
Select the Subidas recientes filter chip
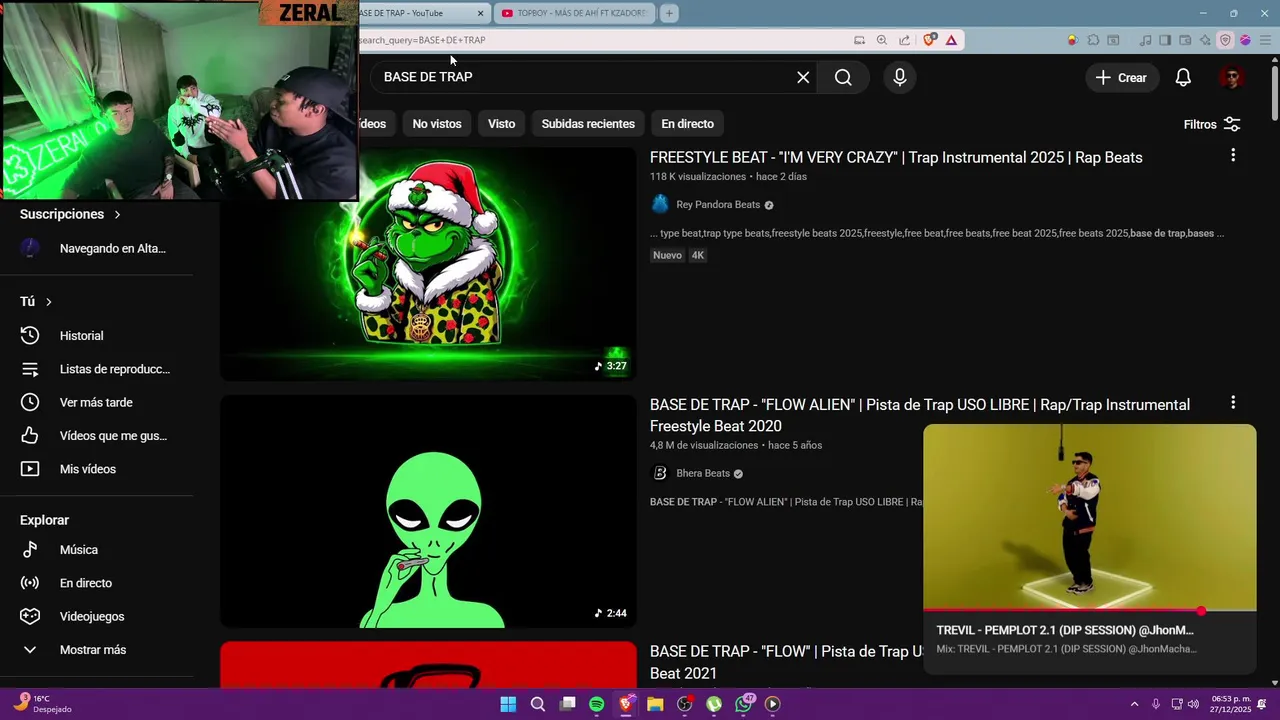(x=588, y=124)
